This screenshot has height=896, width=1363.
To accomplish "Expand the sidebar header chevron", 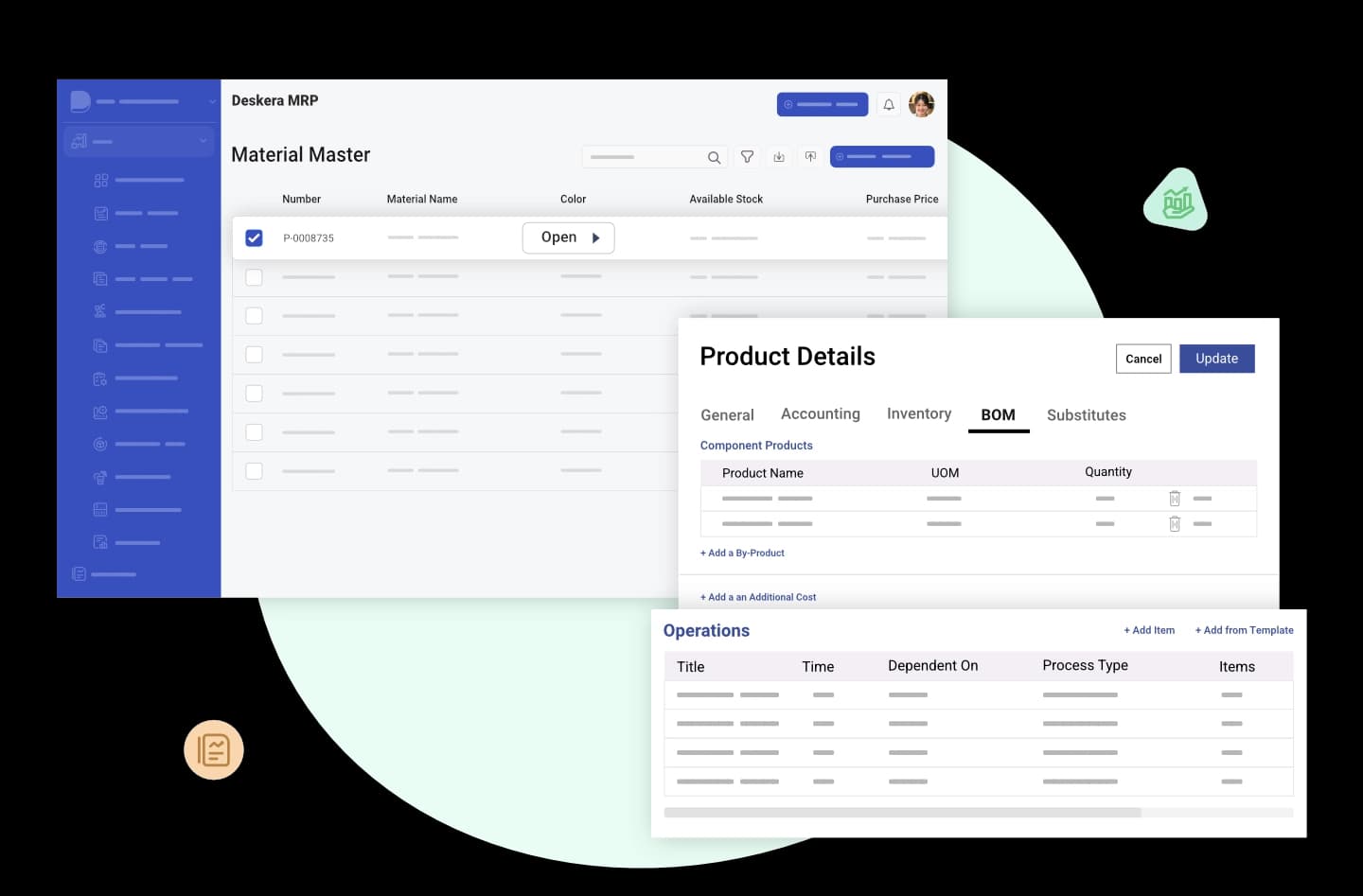I will (x=212, y=101).
